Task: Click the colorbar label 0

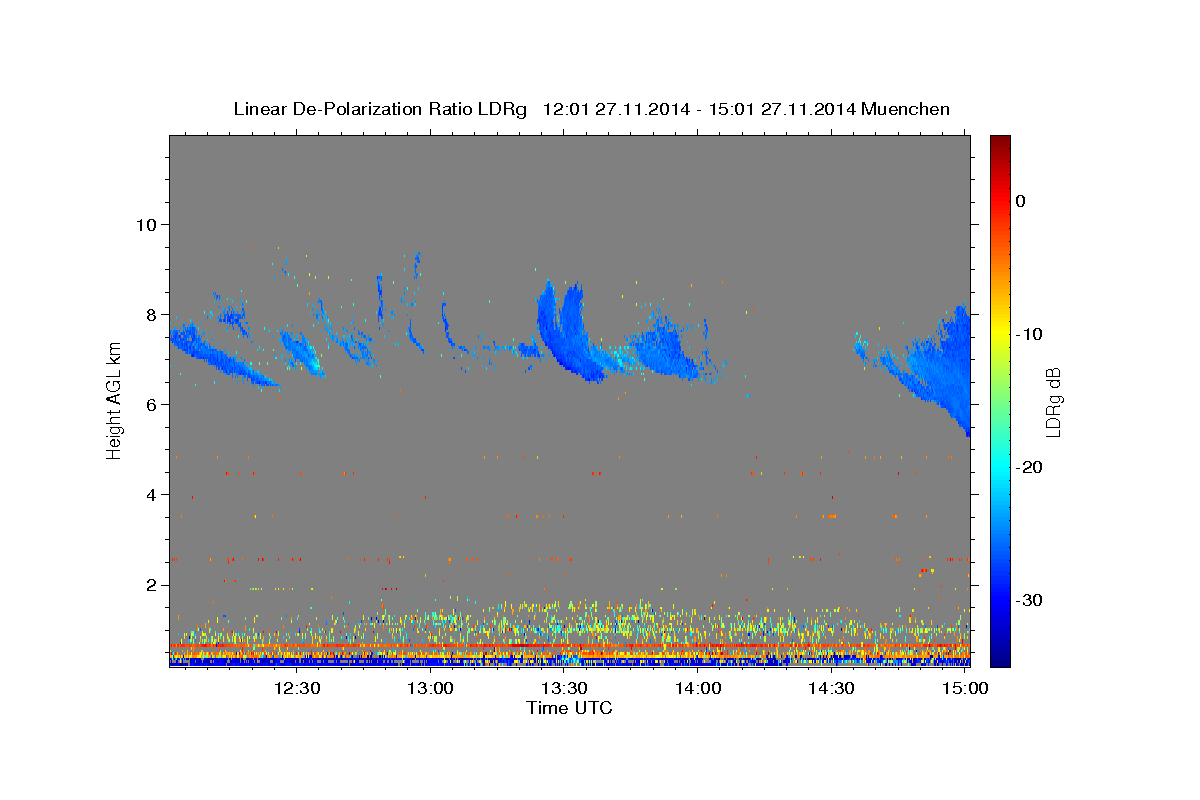Action: coord(1020,201)
